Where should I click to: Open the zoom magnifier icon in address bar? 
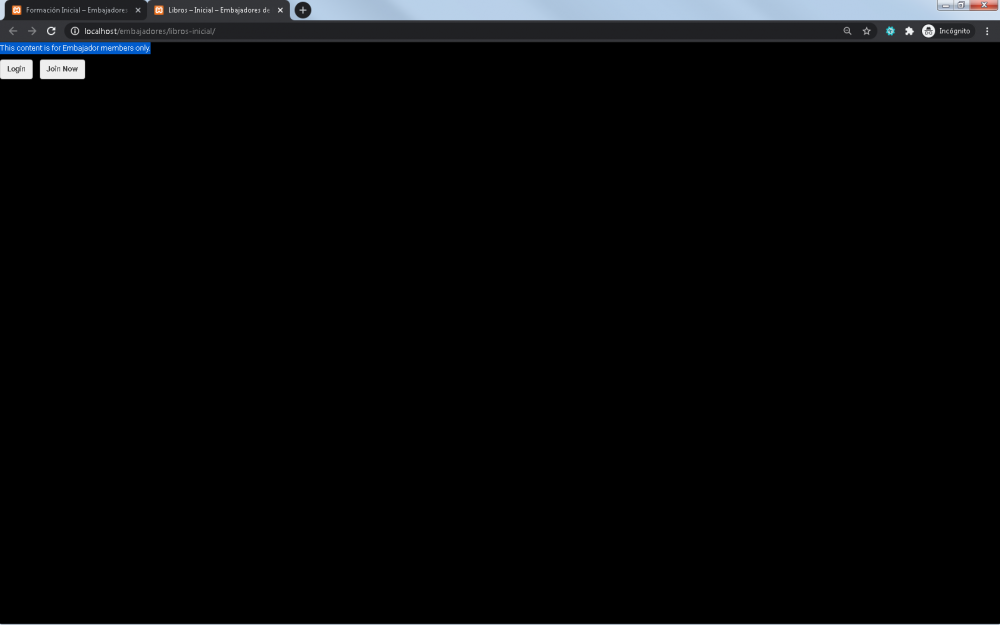(x=847, y=31)
